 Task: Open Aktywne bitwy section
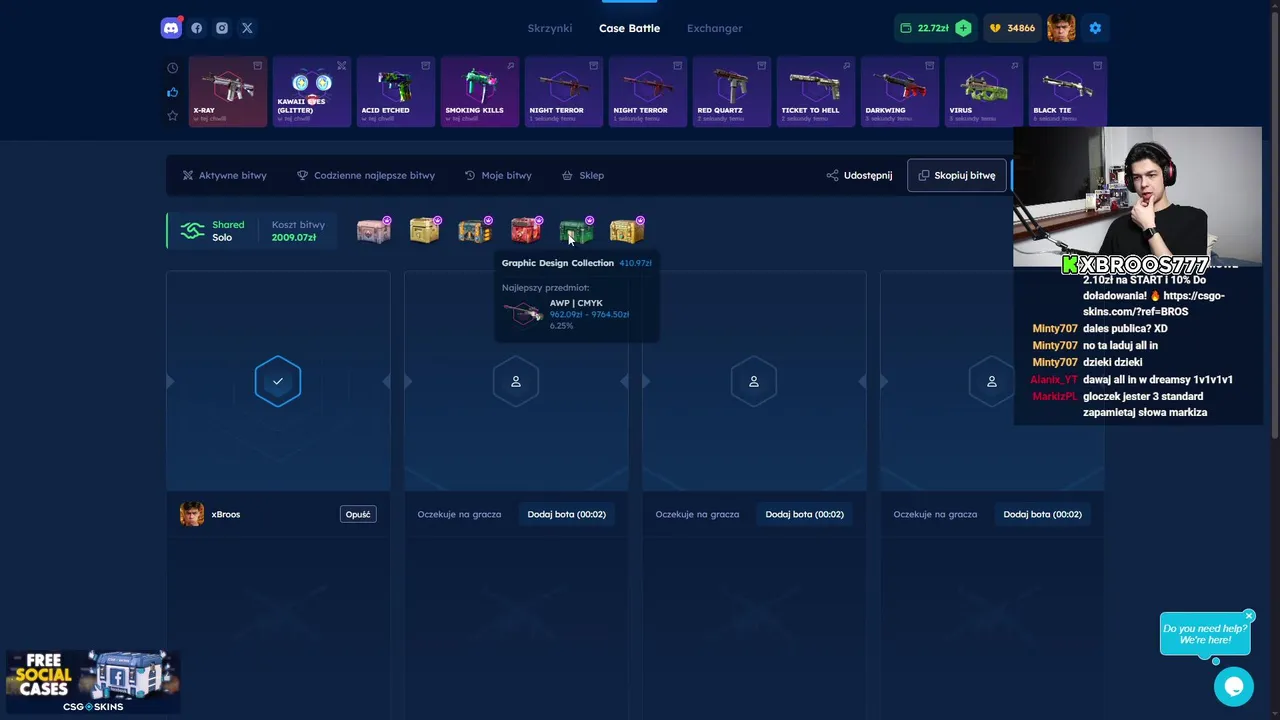point(224,175)
